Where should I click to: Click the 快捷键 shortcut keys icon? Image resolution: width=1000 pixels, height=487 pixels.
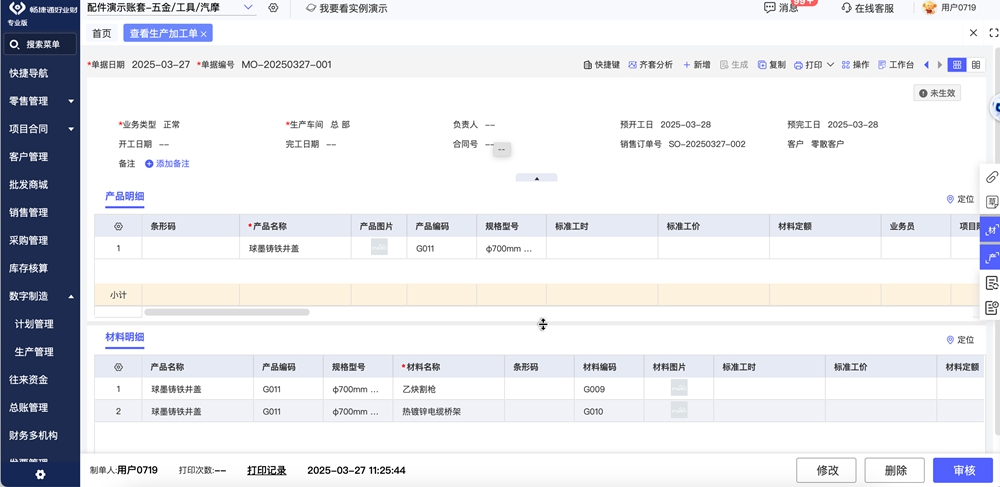(588, 65)
